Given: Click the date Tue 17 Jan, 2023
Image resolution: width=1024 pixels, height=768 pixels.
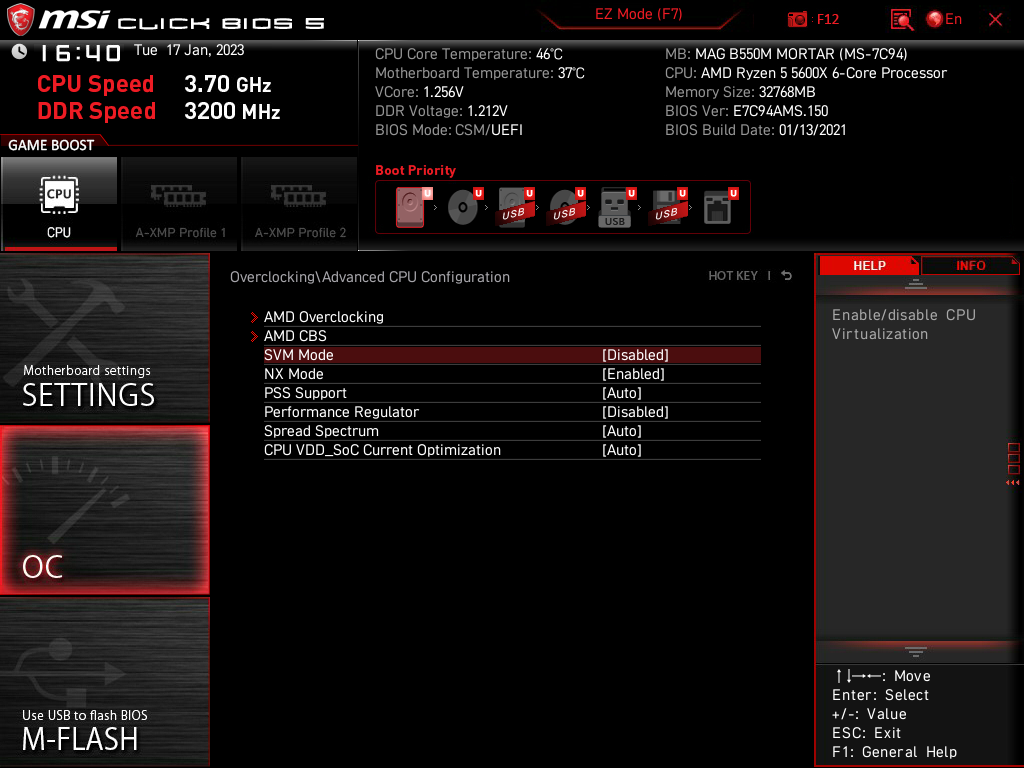Looking at the screenshot, I should coord(189,50).
